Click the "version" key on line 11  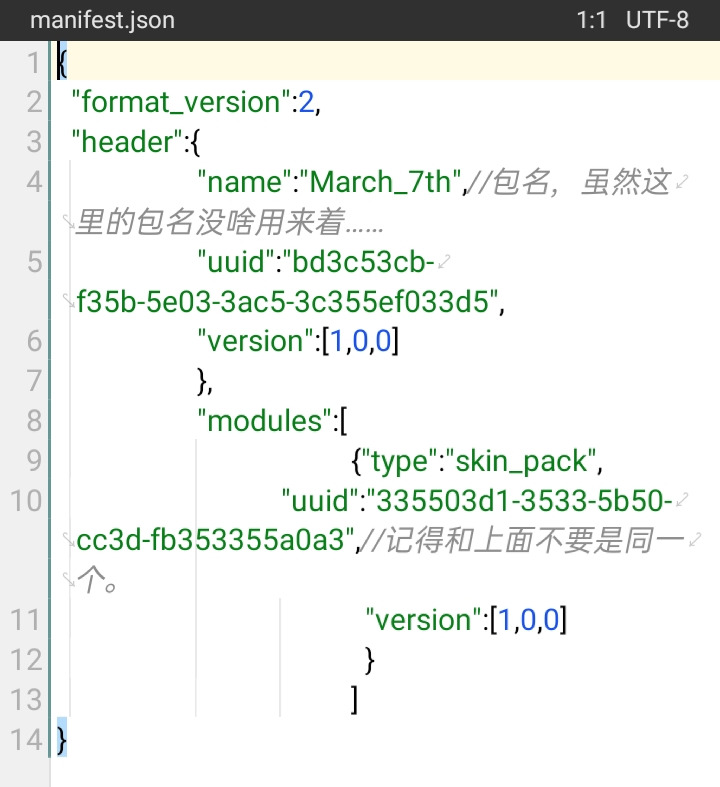pyautogui.click(x=423, y=620)
